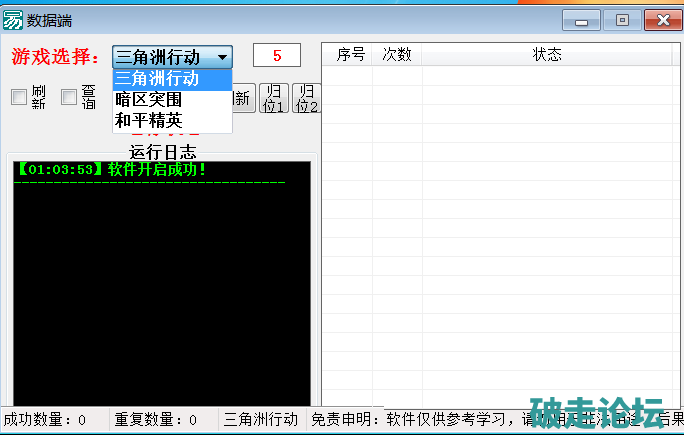Click inside the black run log area

coord(161,290)
